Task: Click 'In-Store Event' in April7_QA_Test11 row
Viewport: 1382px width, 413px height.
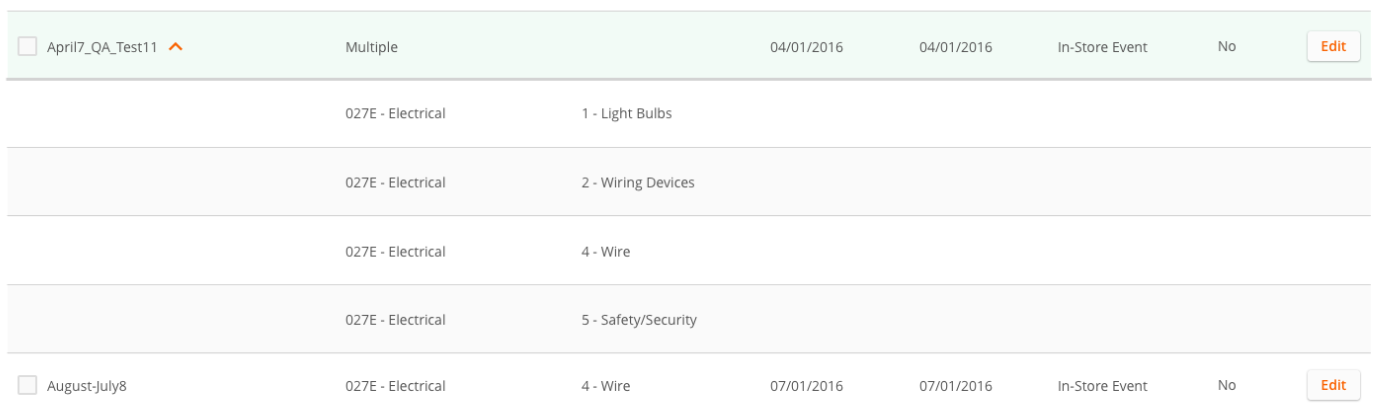Action: (1102, 47)
